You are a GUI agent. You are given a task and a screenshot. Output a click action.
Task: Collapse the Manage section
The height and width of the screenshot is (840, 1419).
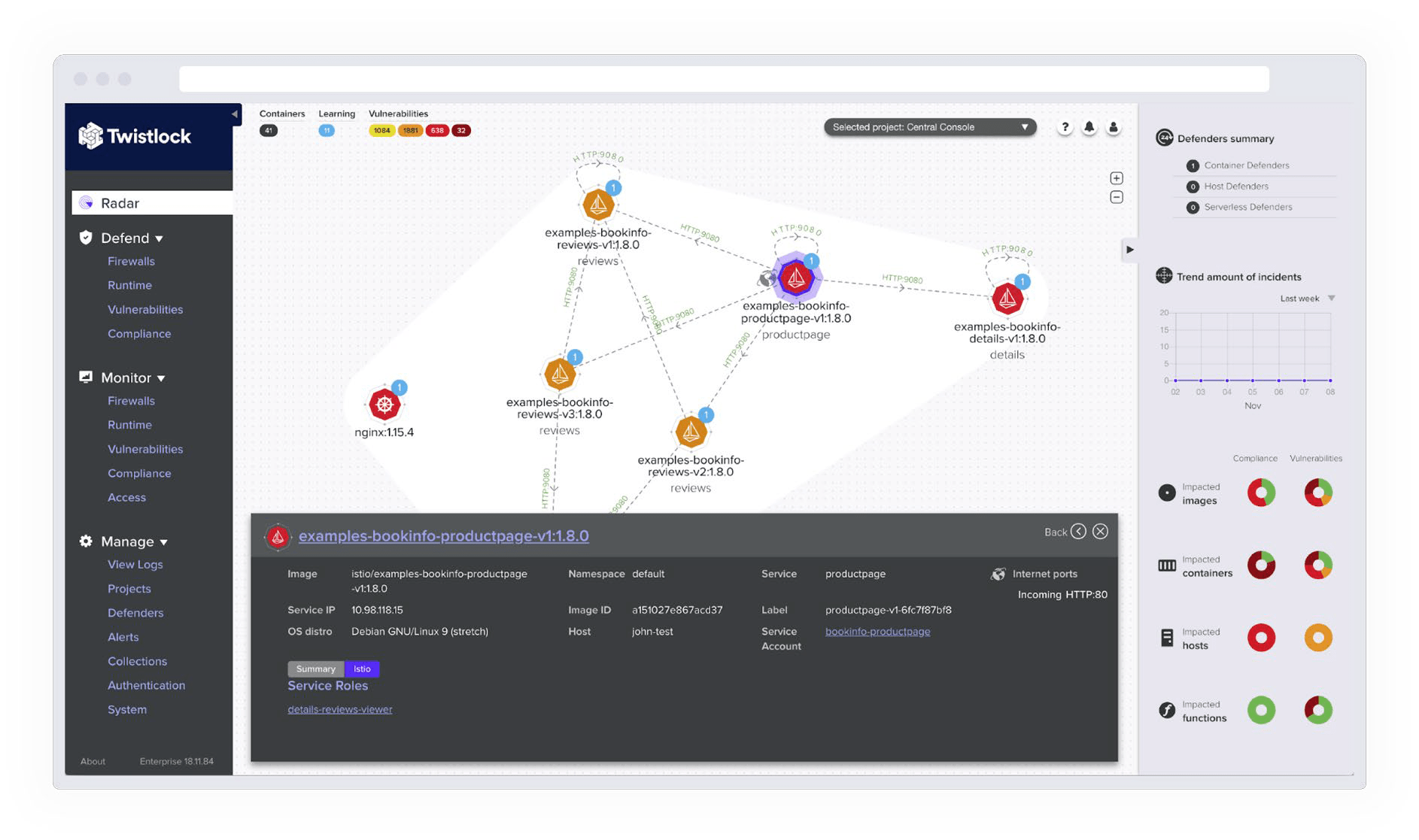click(x=123, y=541)
